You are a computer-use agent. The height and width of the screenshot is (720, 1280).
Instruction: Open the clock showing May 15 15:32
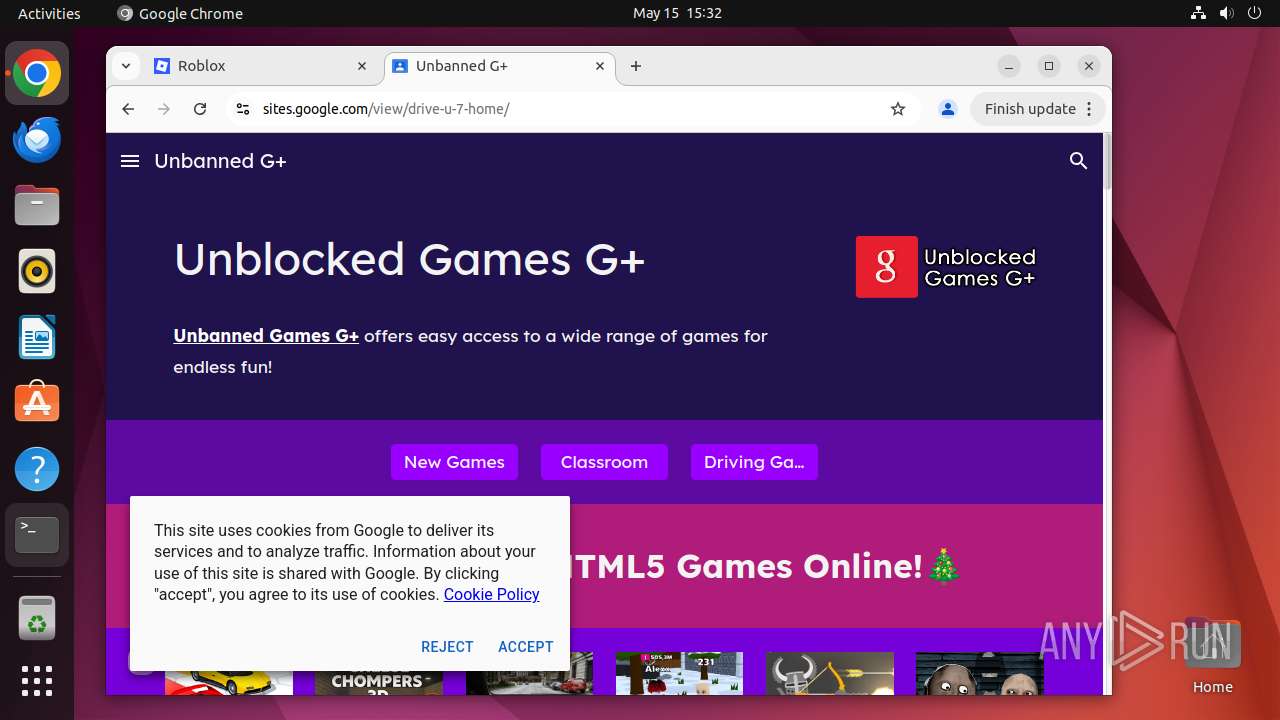coord(677,13)
